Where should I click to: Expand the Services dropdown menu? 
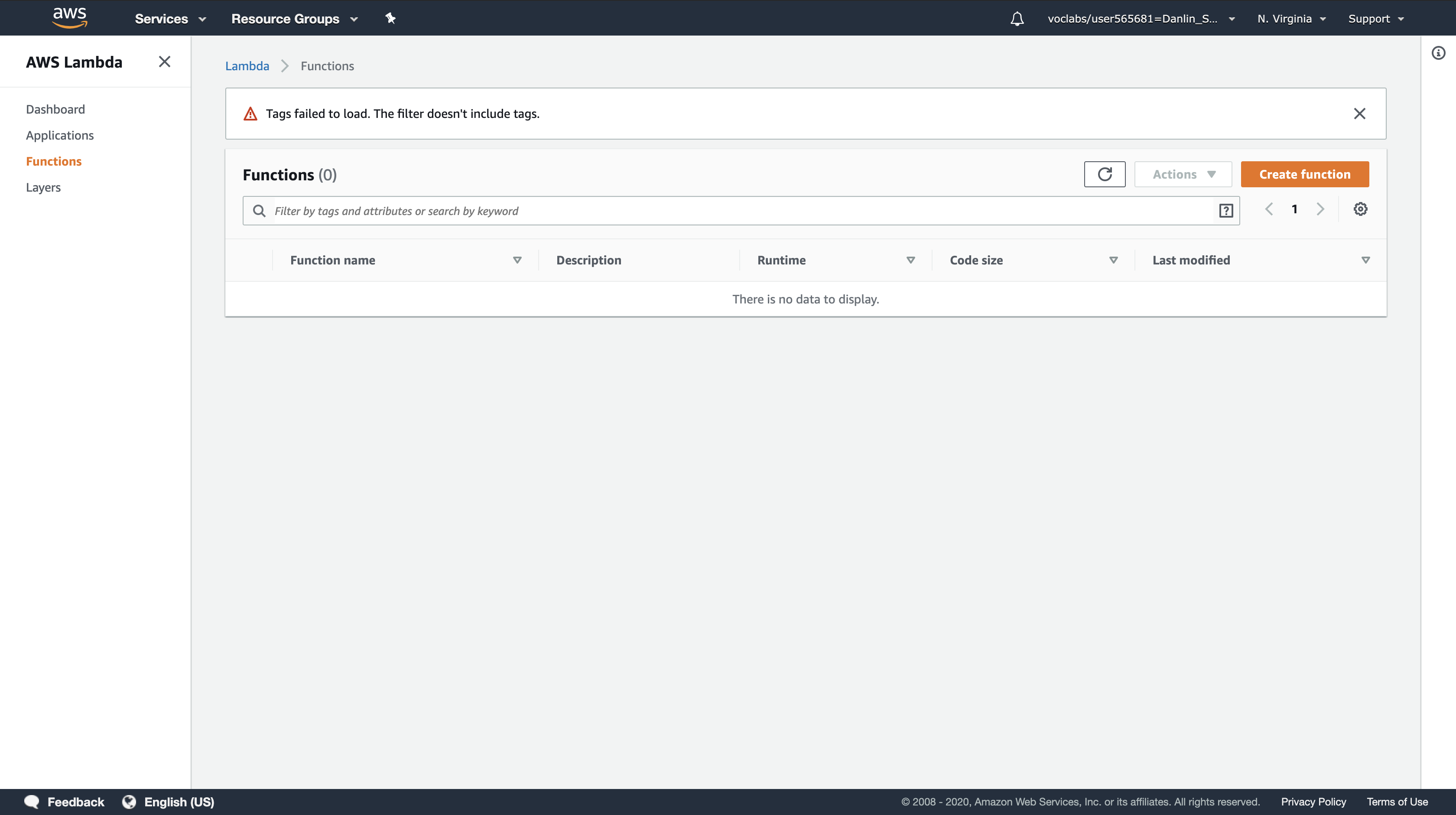click(x=169, y=19)
